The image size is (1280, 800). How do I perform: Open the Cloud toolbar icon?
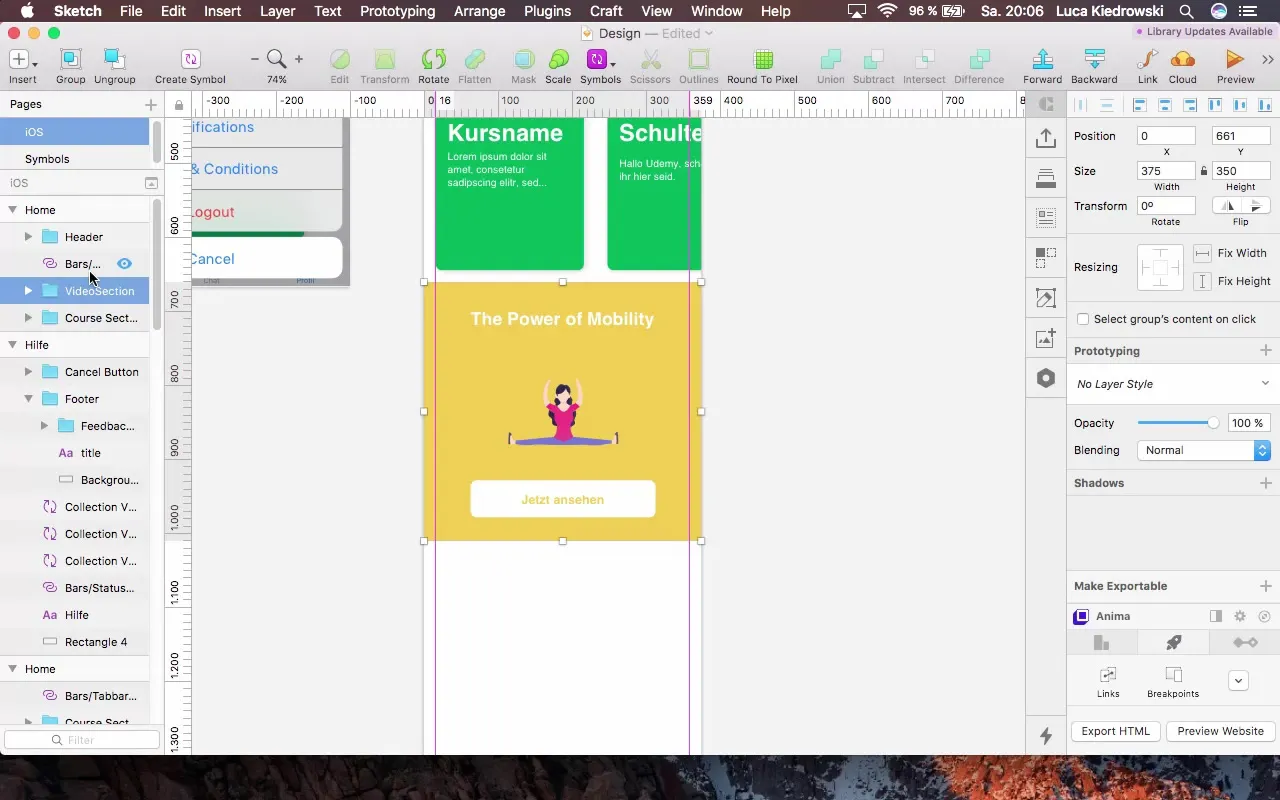(x=1182, y=60)
